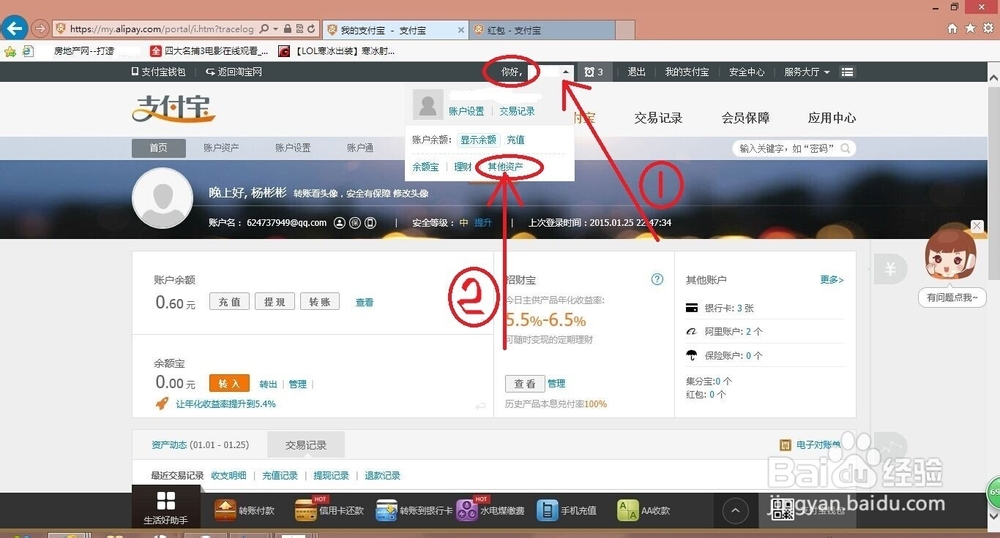The image size is (1000, 538).
Task: Click the question mark help icon by 招财宝
Action: [657, 279]
